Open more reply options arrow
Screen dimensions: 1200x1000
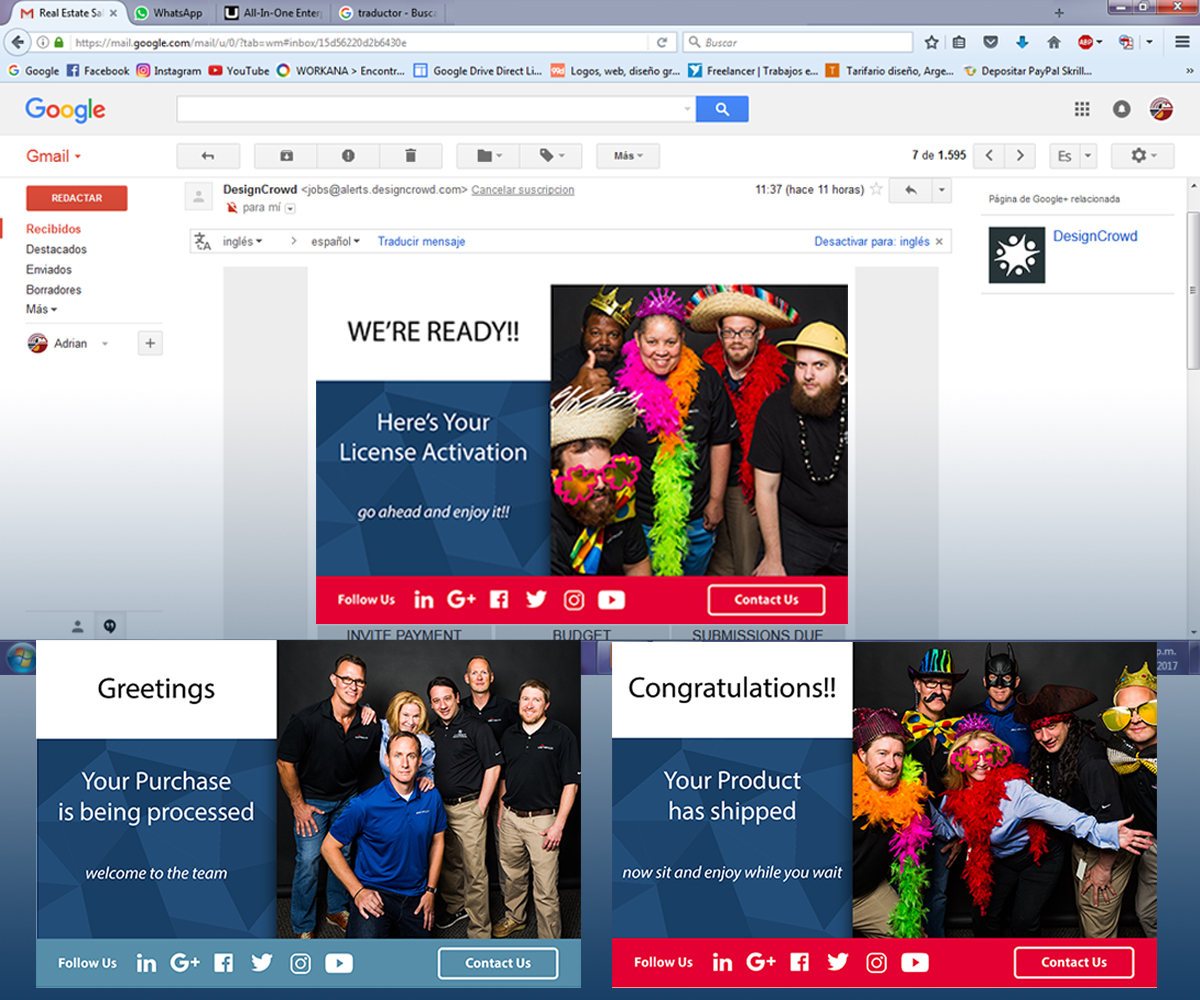pos(941,190)
